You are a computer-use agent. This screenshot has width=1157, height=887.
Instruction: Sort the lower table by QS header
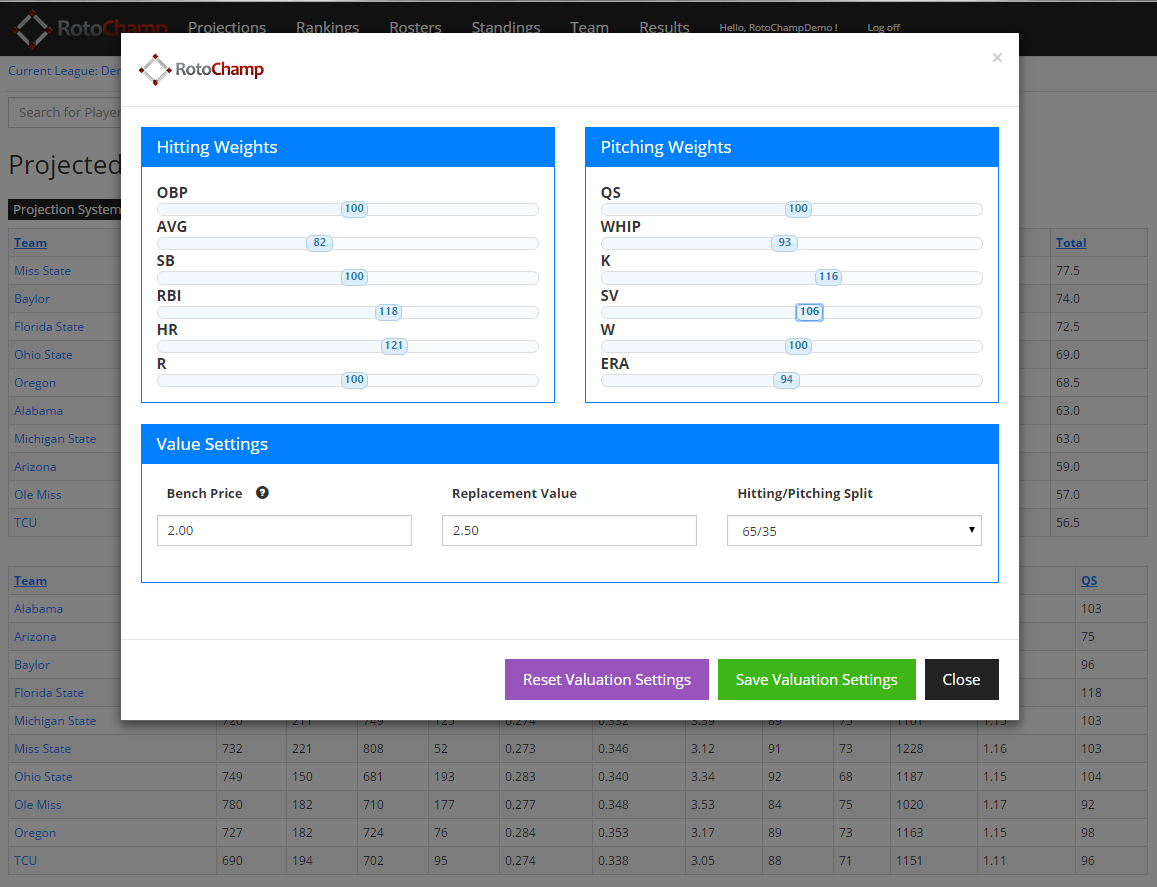tap(1089, 581)
